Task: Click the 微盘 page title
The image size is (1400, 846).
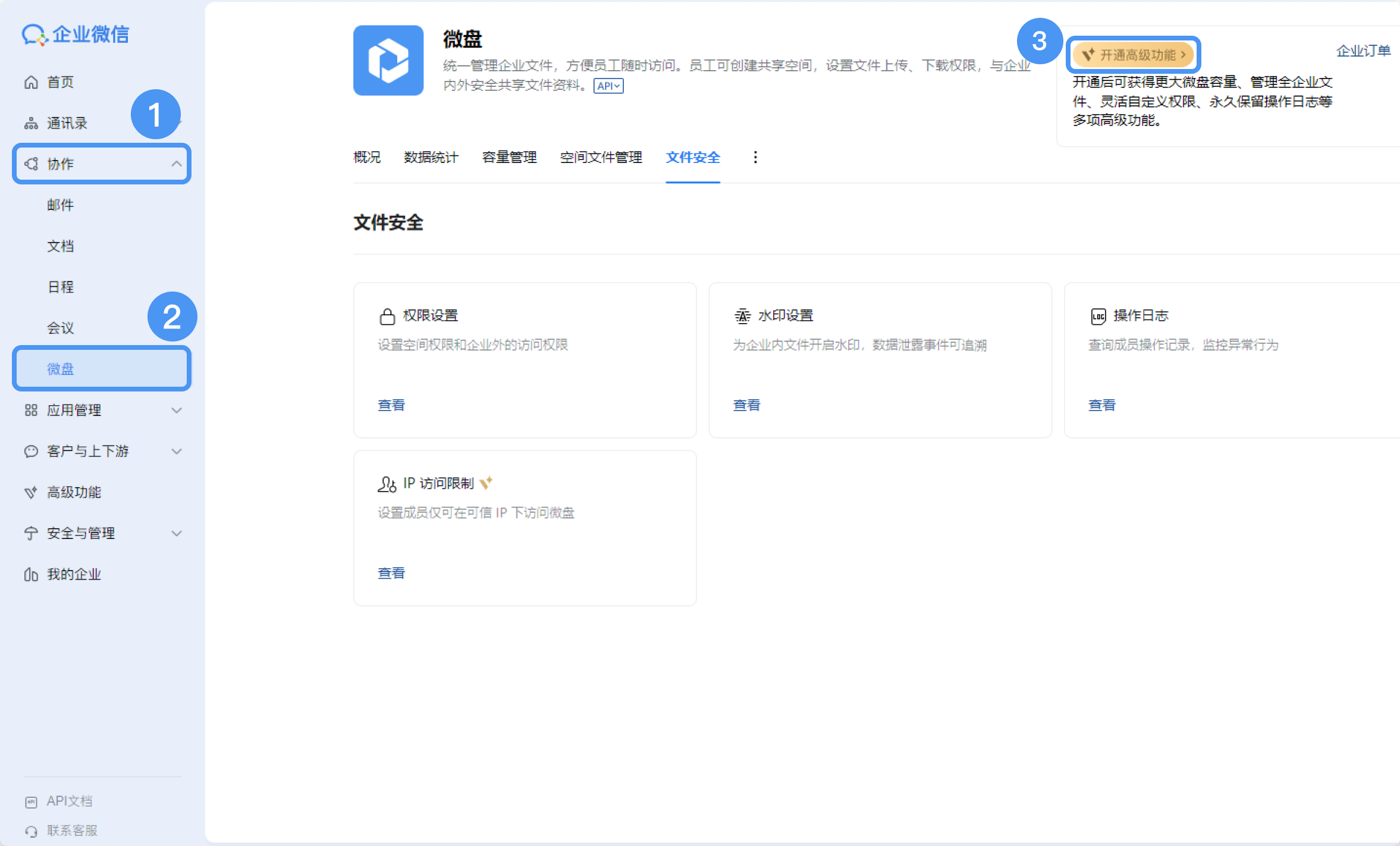Action: pyautogui.click(x=463, y=39)
